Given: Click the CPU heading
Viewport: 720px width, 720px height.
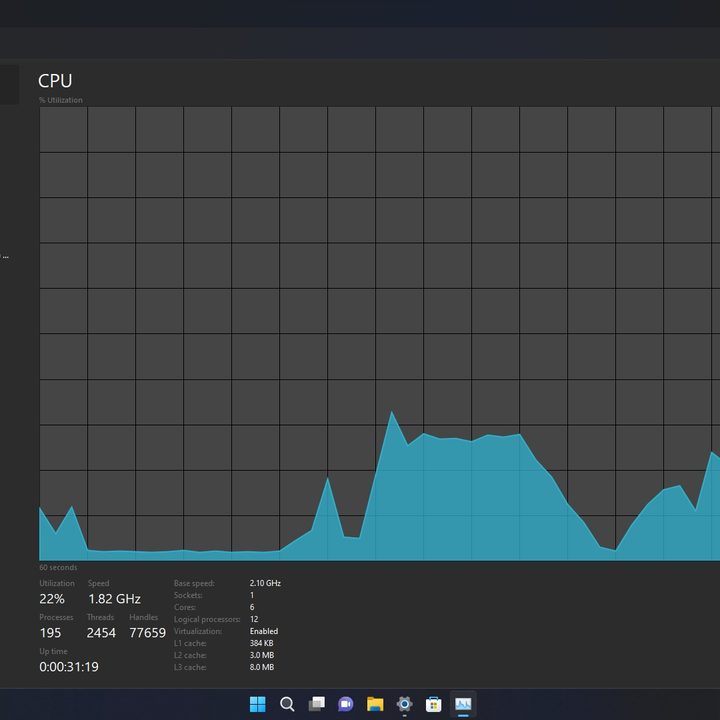Looking at the screenshot, I should 55,81.
